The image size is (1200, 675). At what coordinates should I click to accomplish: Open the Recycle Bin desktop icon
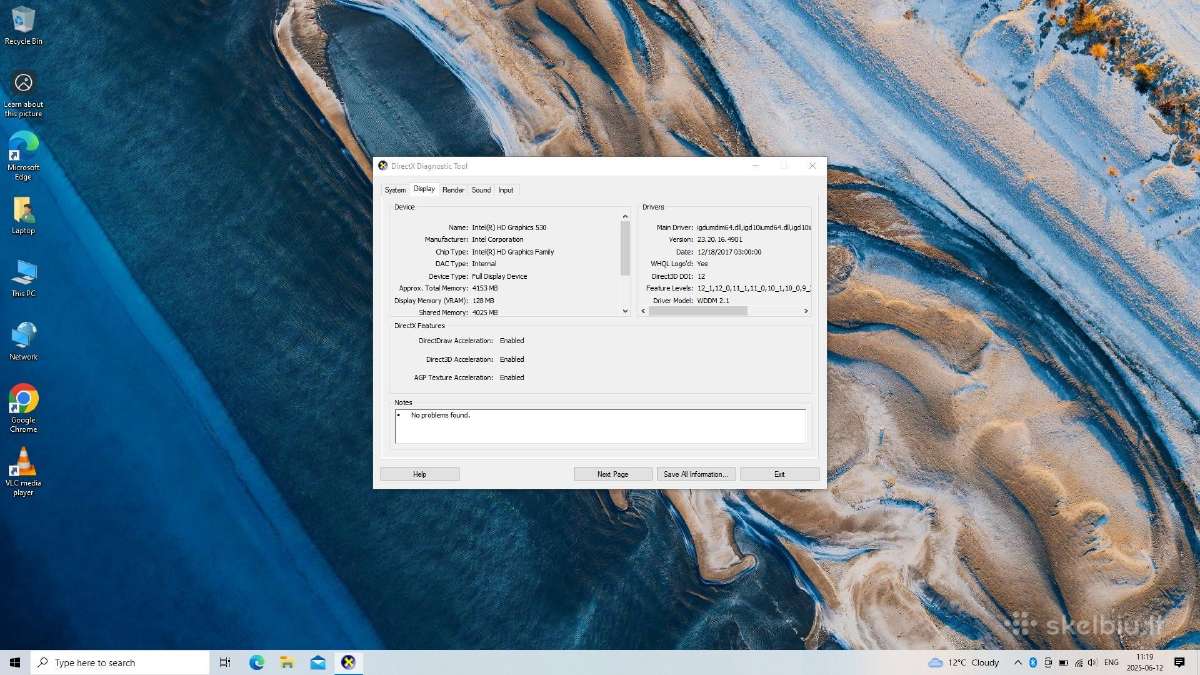coord(23,26)
